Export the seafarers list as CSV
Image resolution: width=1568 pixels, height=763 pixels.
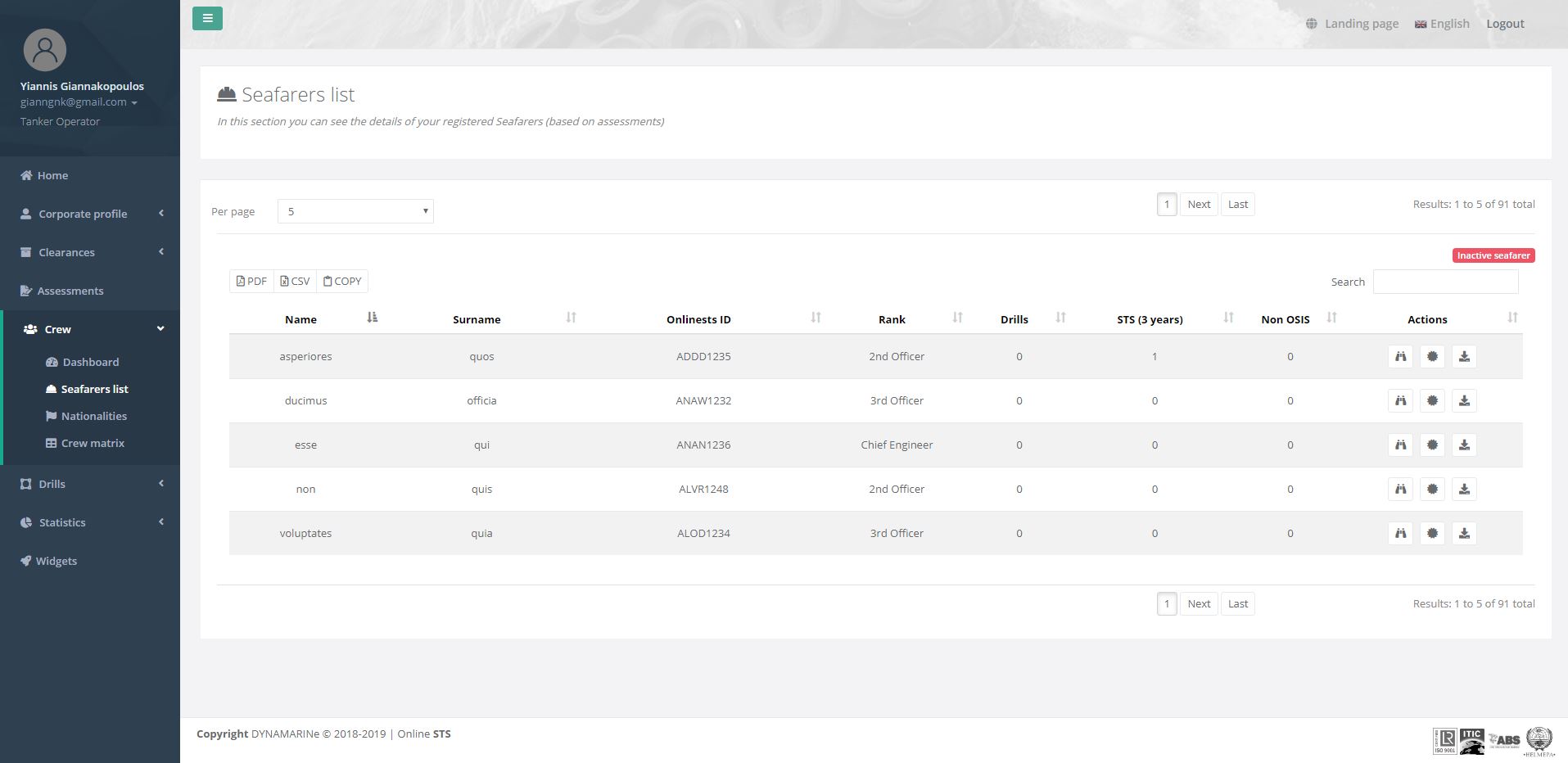coord(295,282)
